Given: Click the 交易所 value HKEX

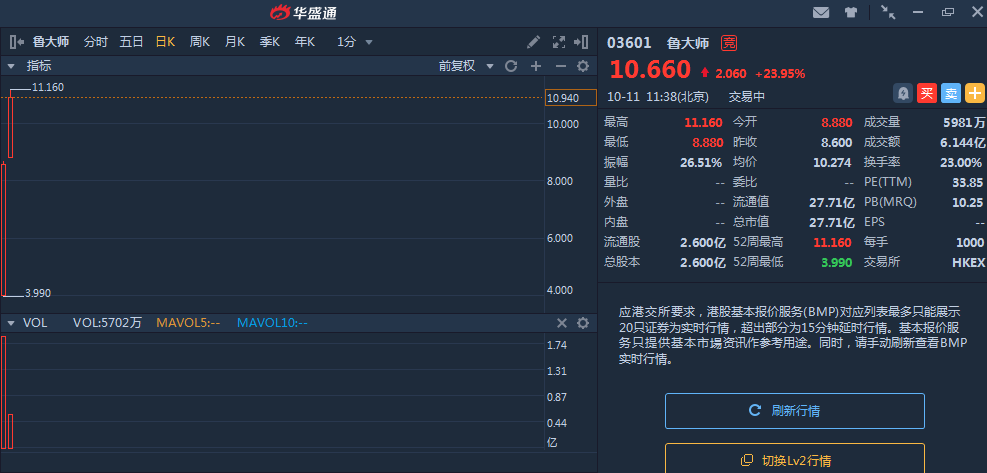Looking at the screenshot, I should [x=968, y=262].
